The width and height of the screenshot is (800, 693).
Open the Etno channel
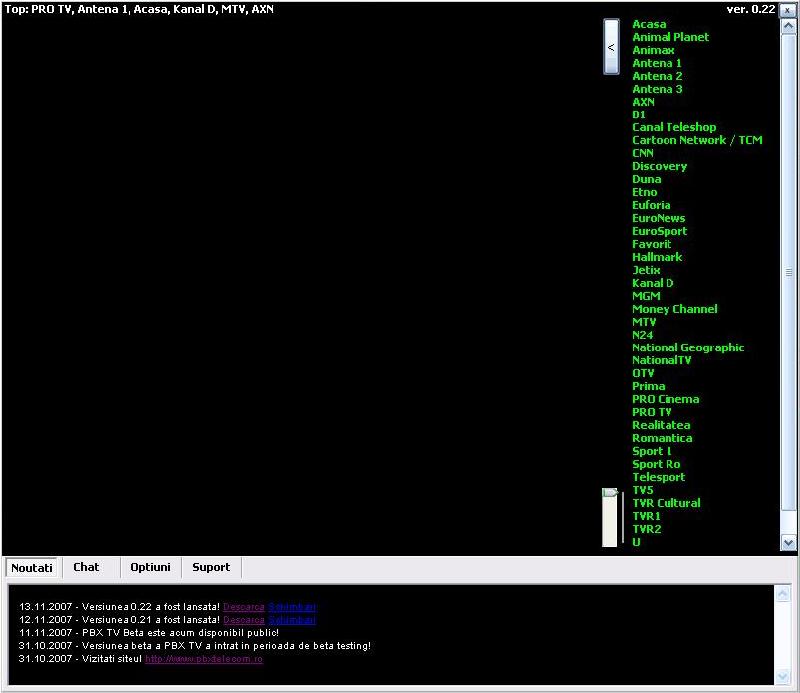(x=644, y=192)
